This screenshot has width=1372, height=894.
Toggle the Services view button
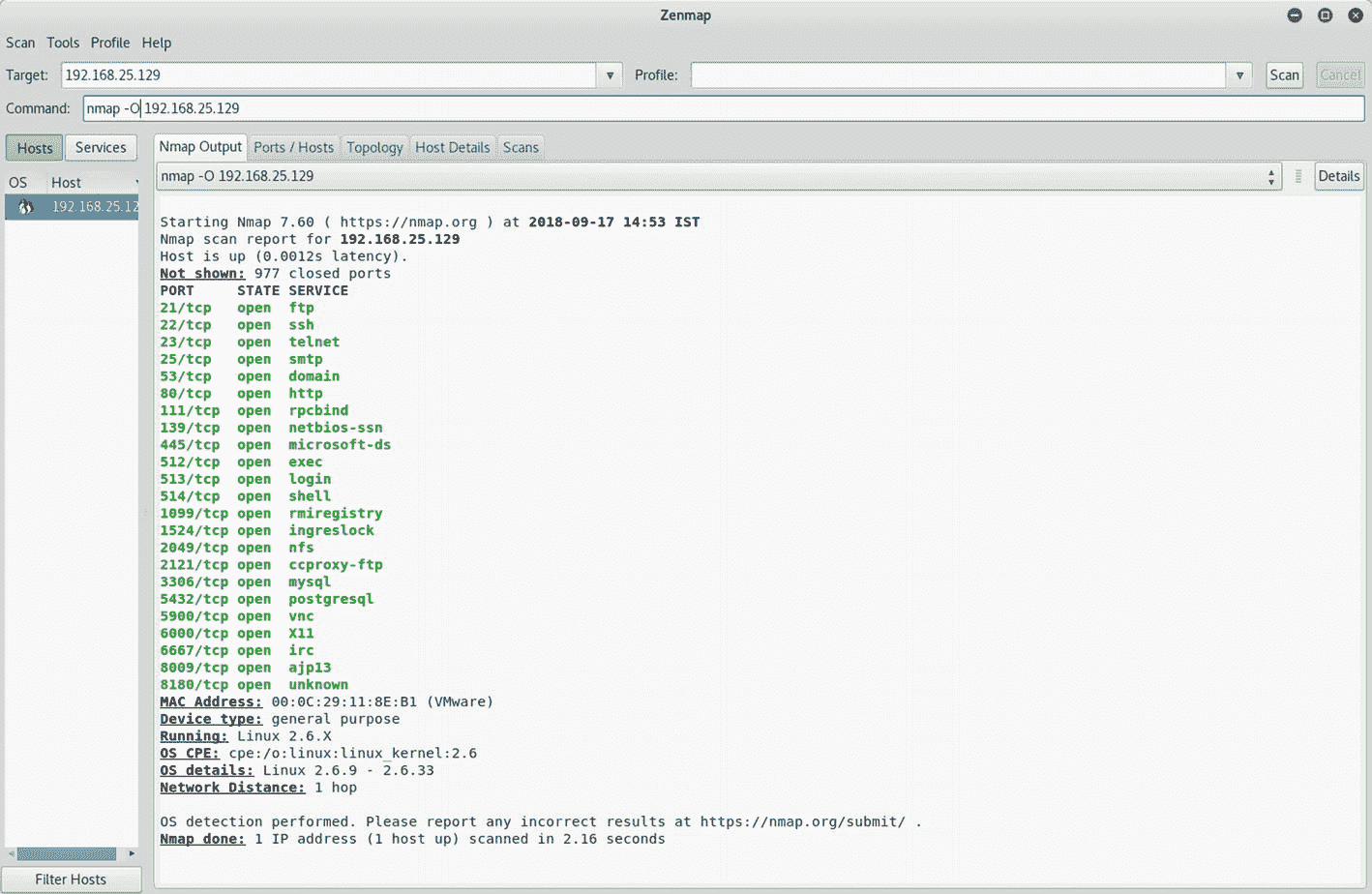point(101,148)
